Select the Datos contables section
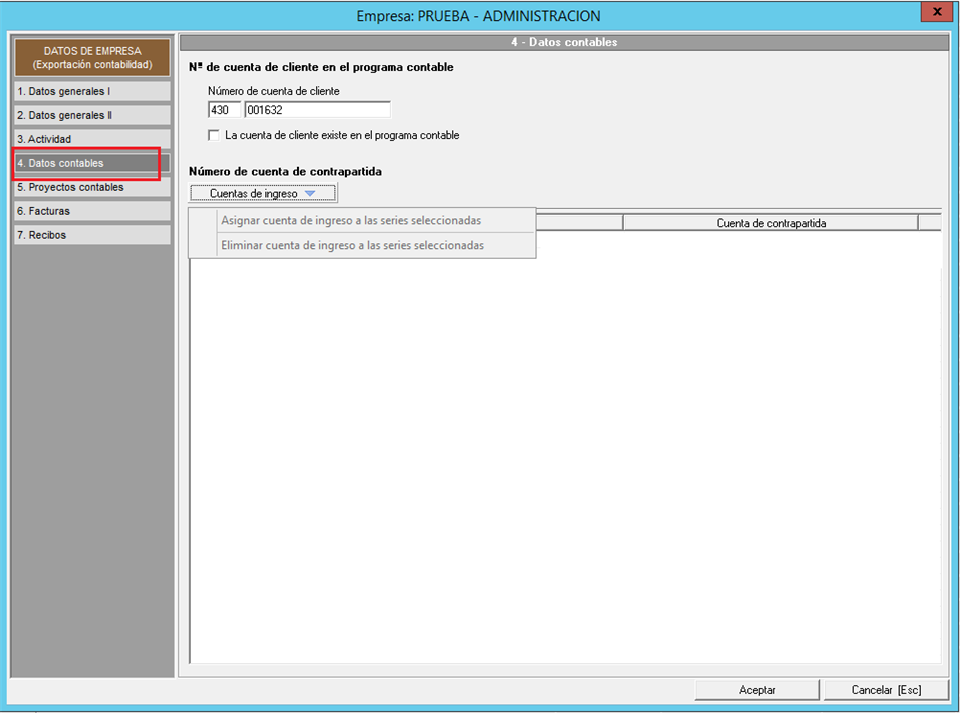The image size is (960, 713). (x=92, y=163)
